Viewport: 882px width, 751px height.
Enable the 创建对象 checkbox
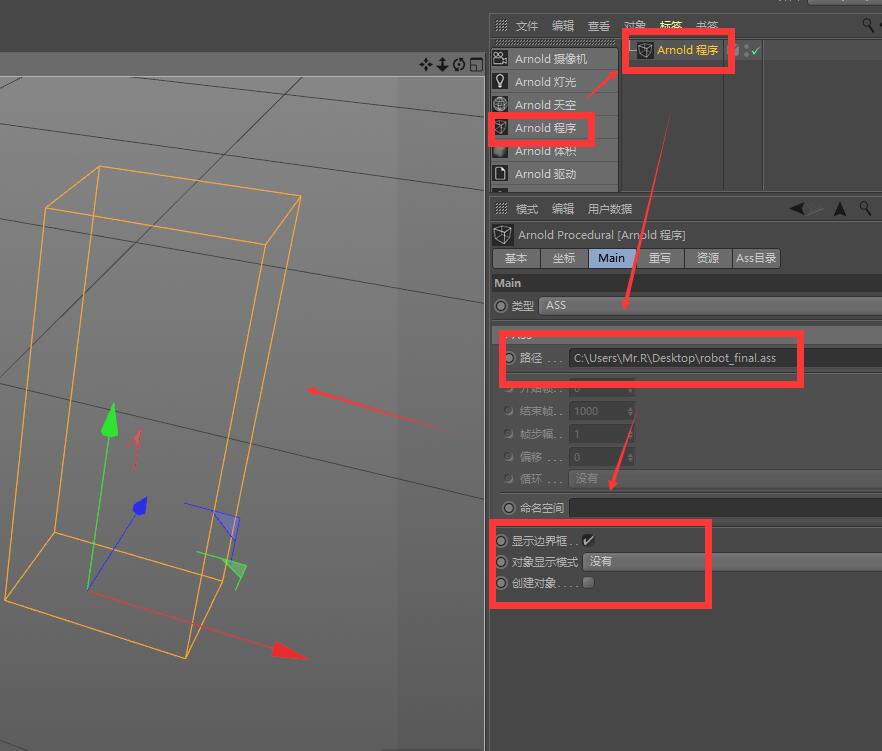588,582
